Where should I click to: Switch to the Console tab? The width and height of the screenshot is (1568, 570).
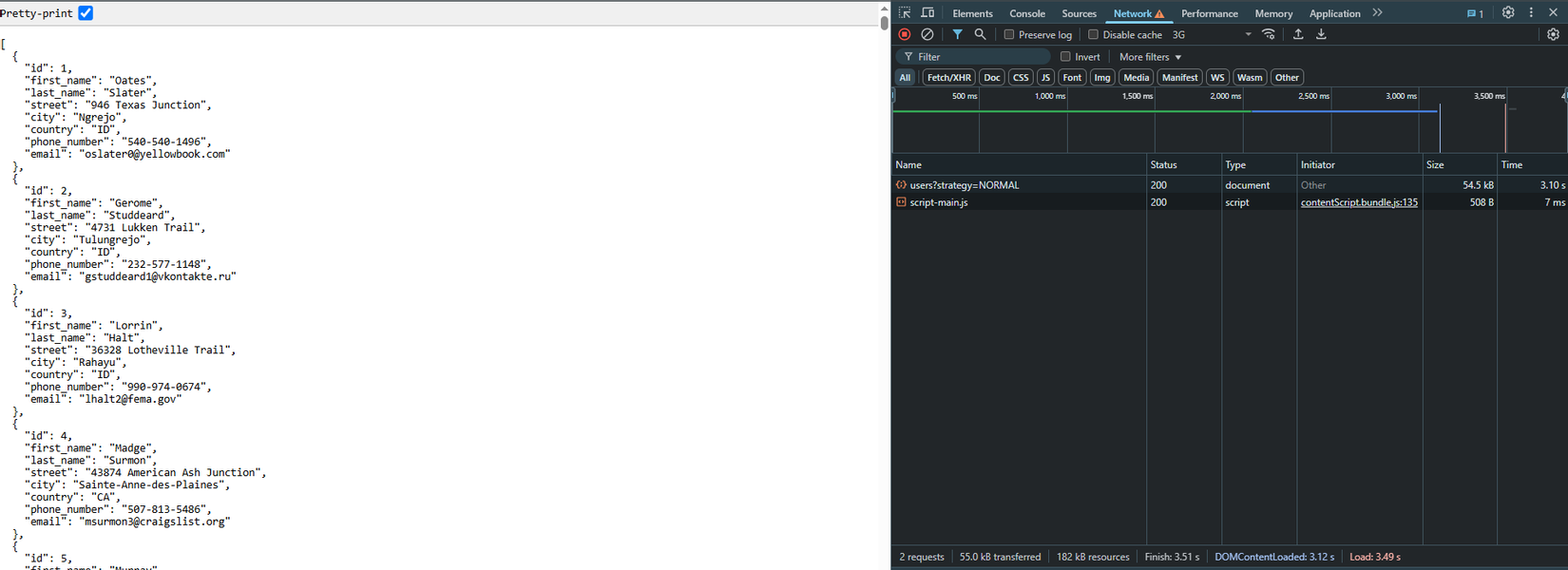pyautogui.click(x=1027, y=13)
